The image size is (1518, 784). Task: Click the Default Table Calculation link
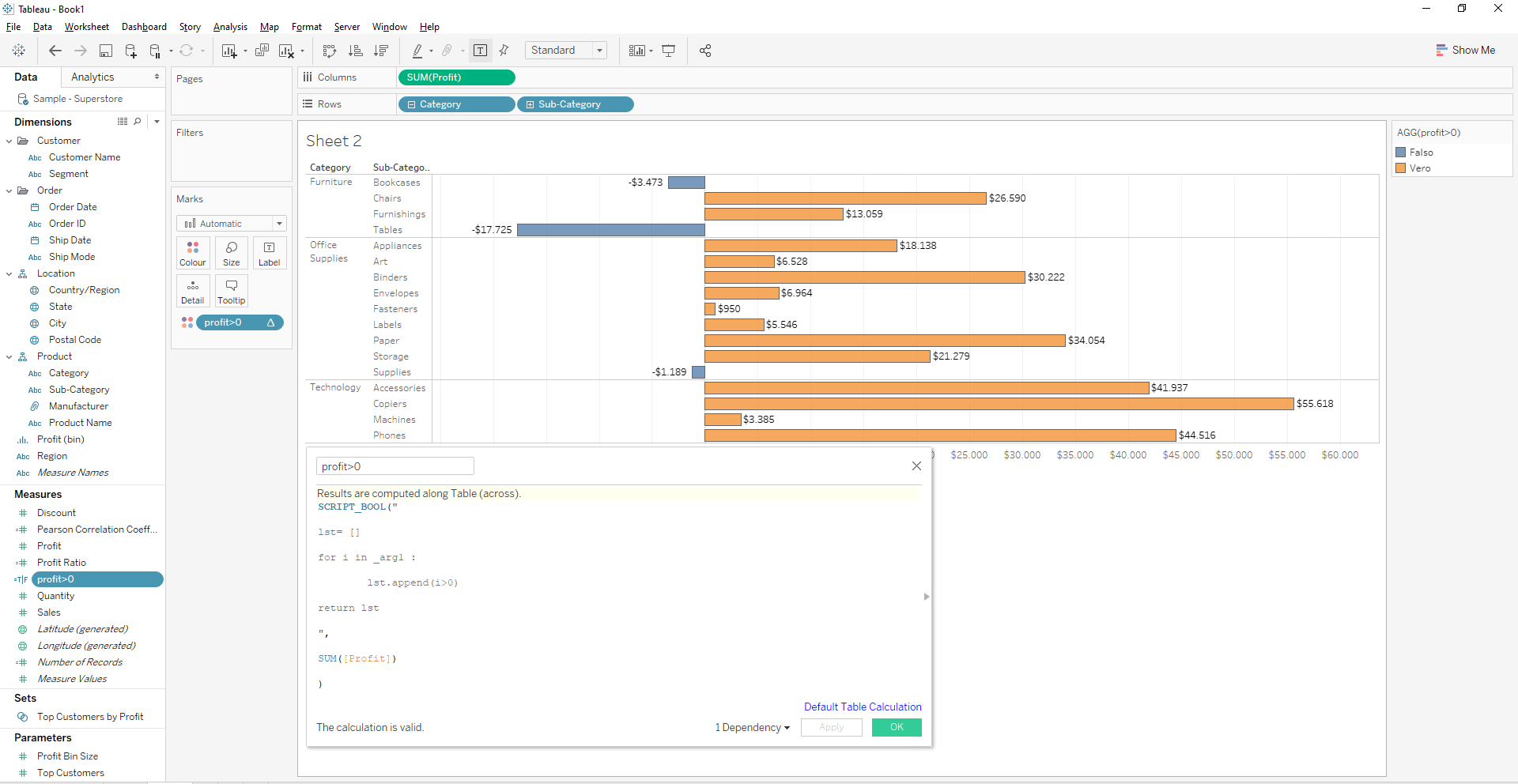[x=862, y=707]
